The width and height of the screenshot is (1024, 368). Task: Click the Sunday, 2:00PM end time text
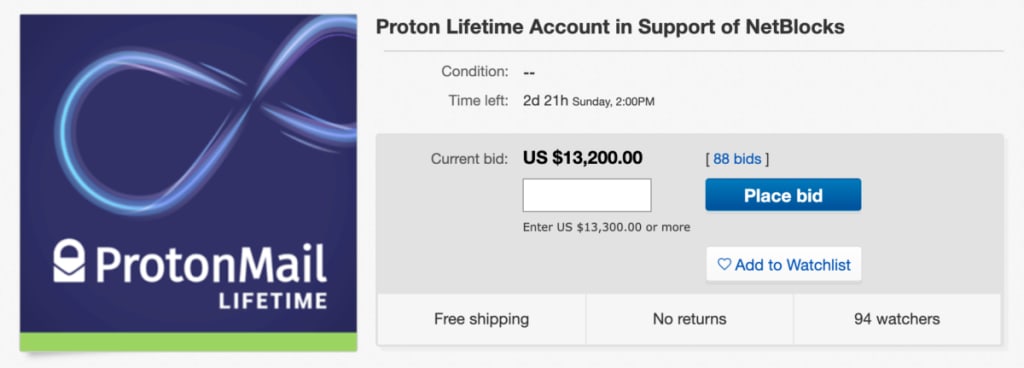pyautogui.click(x=613, y=102)
